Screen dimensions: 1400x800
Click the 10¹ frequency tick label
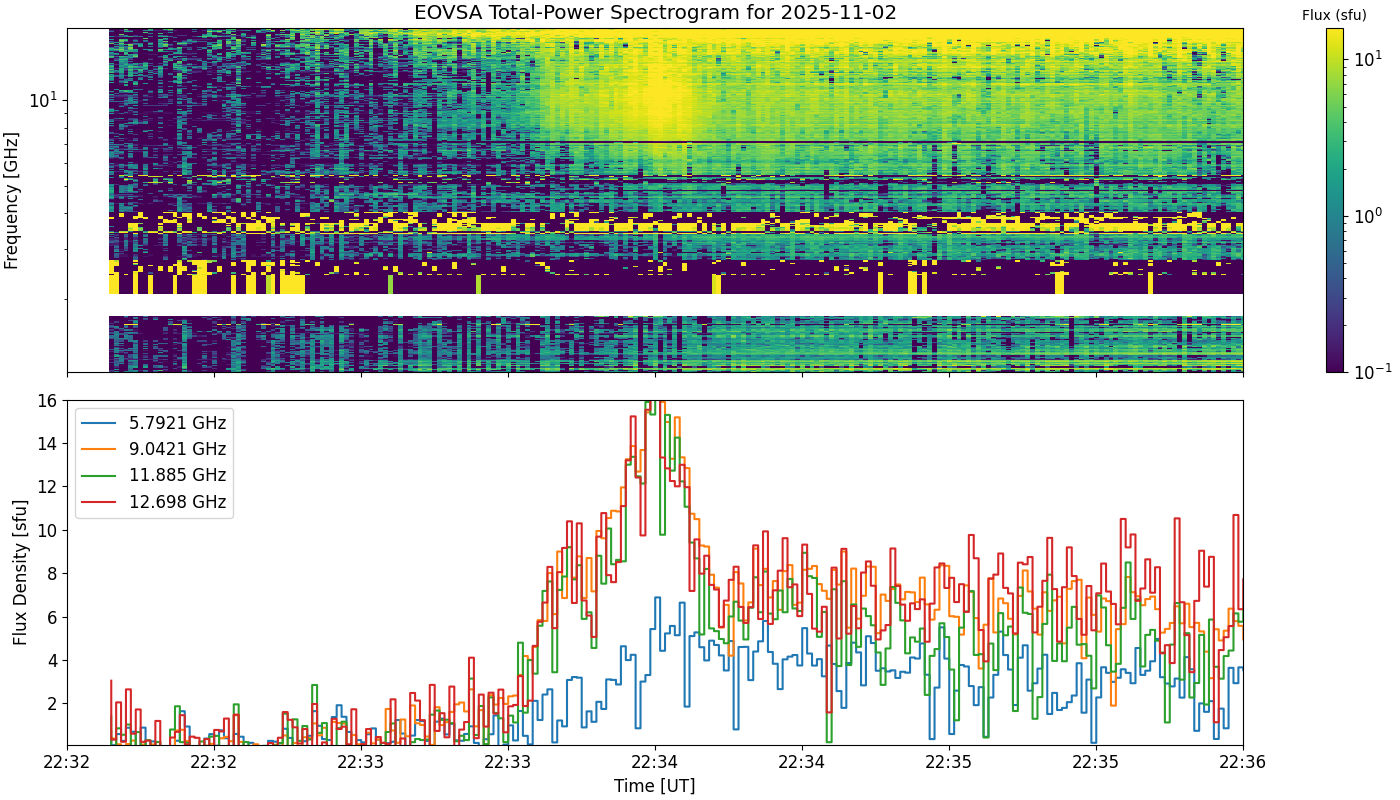(45, 99)
